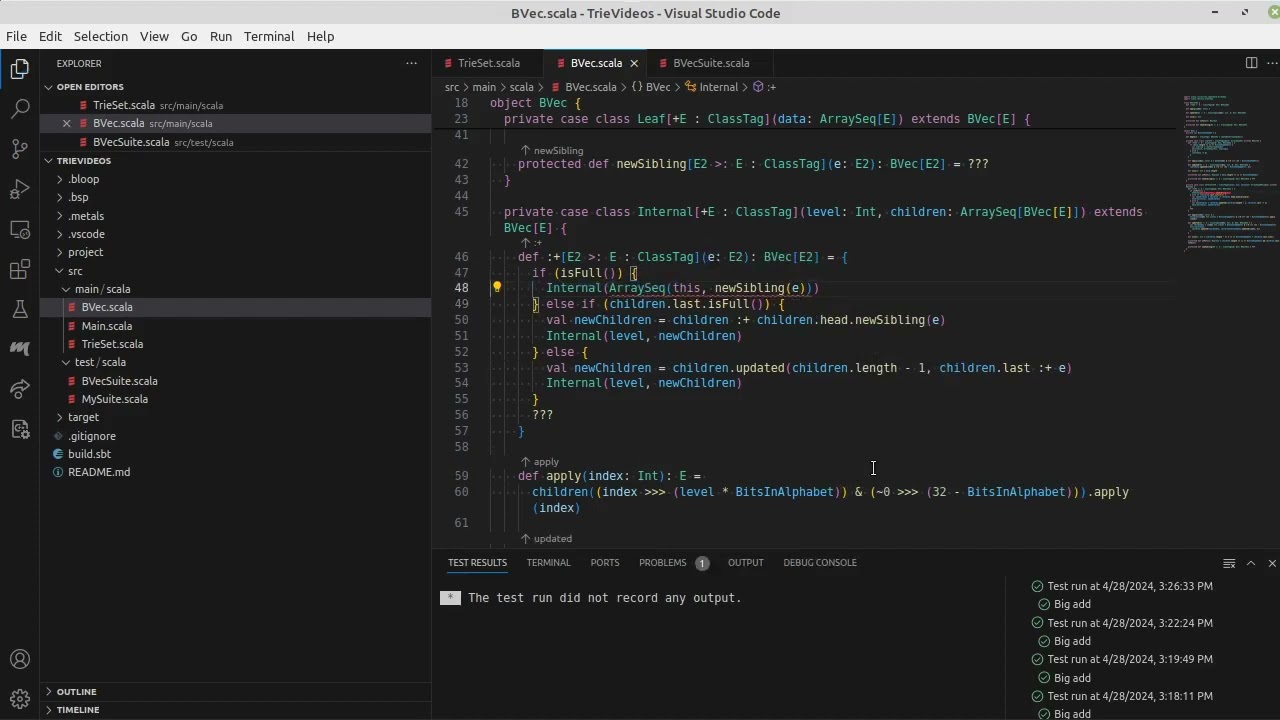The height and width of the screenshot is (720, 1280).
Task: Open Accounts menu
Action: (20, 659)
